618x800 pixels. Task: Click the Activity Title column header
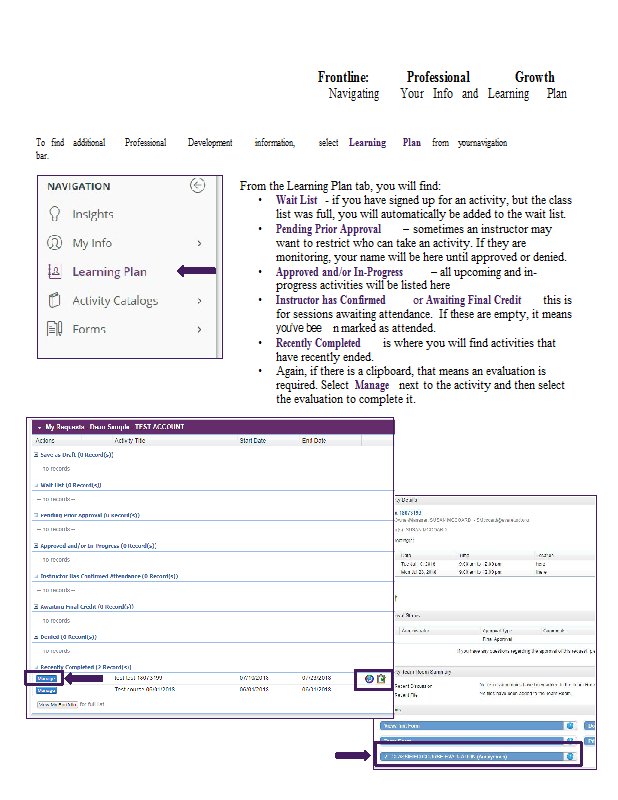coord(130,440)
